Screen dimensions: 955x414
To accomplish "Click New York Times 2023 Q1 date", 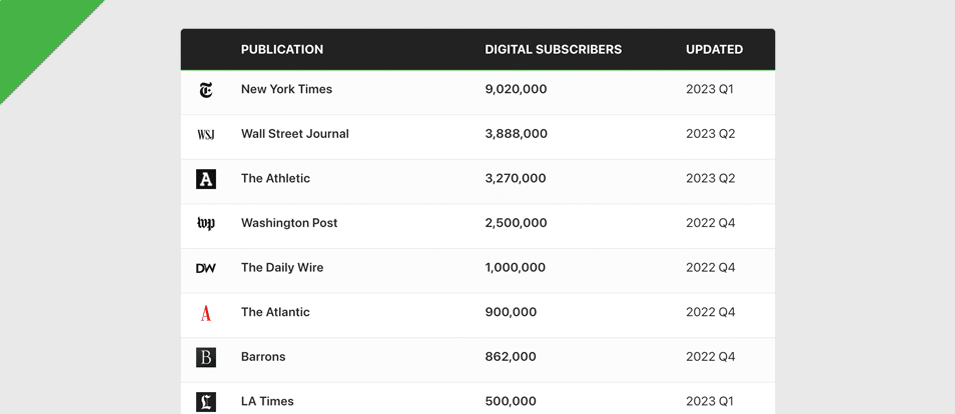I will pos(710,89).
